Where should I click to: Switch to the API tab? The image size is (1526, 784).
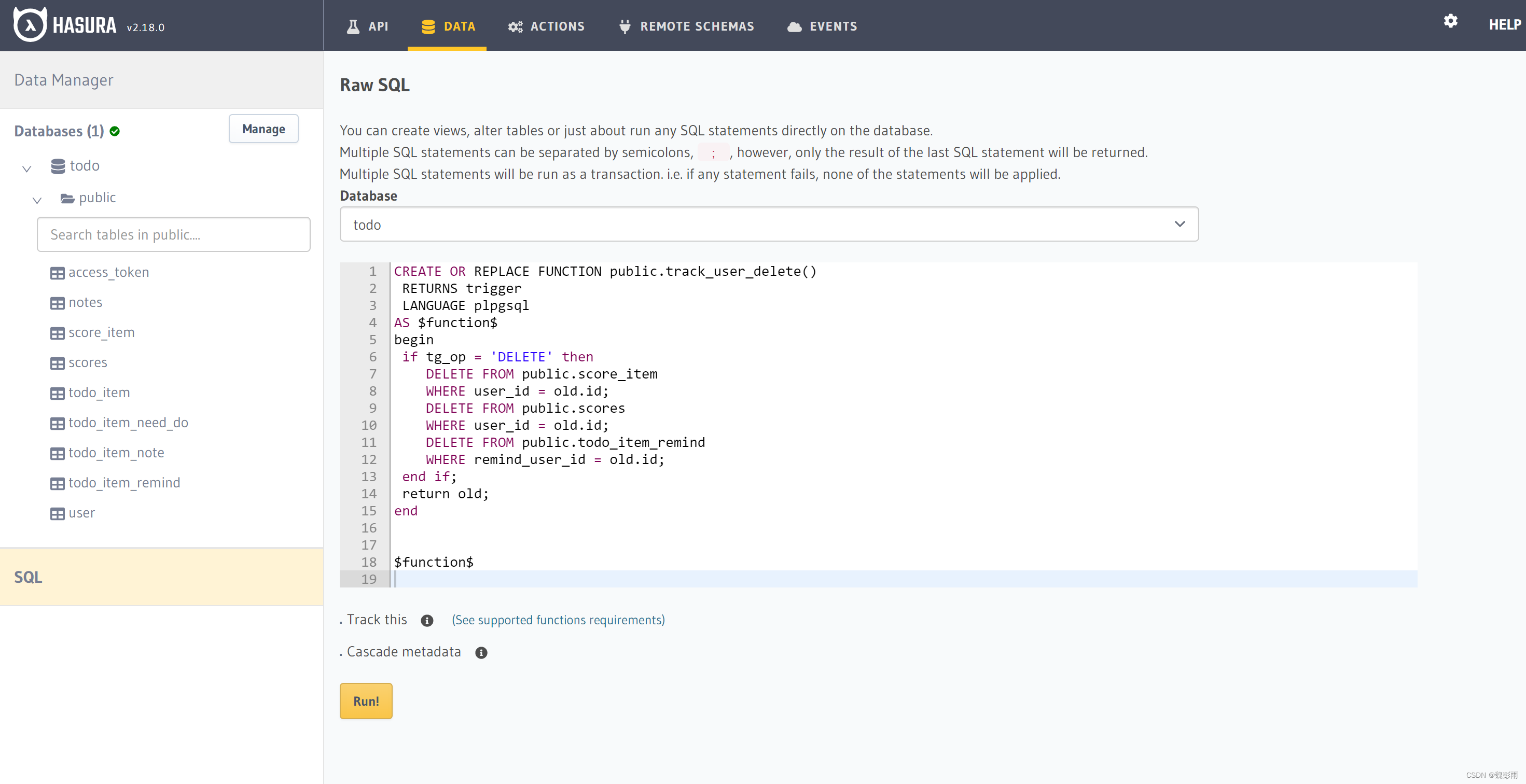click(x=367, y=26)
